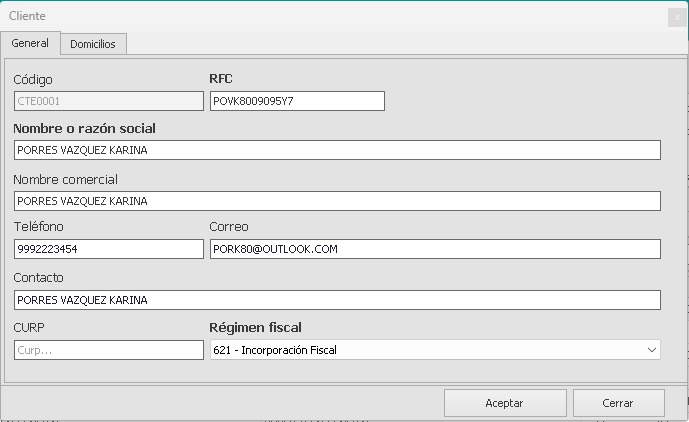Click the 'Código' label text
Screen dimensions: 689x422
pyautogui.click(x=33, y=79)
